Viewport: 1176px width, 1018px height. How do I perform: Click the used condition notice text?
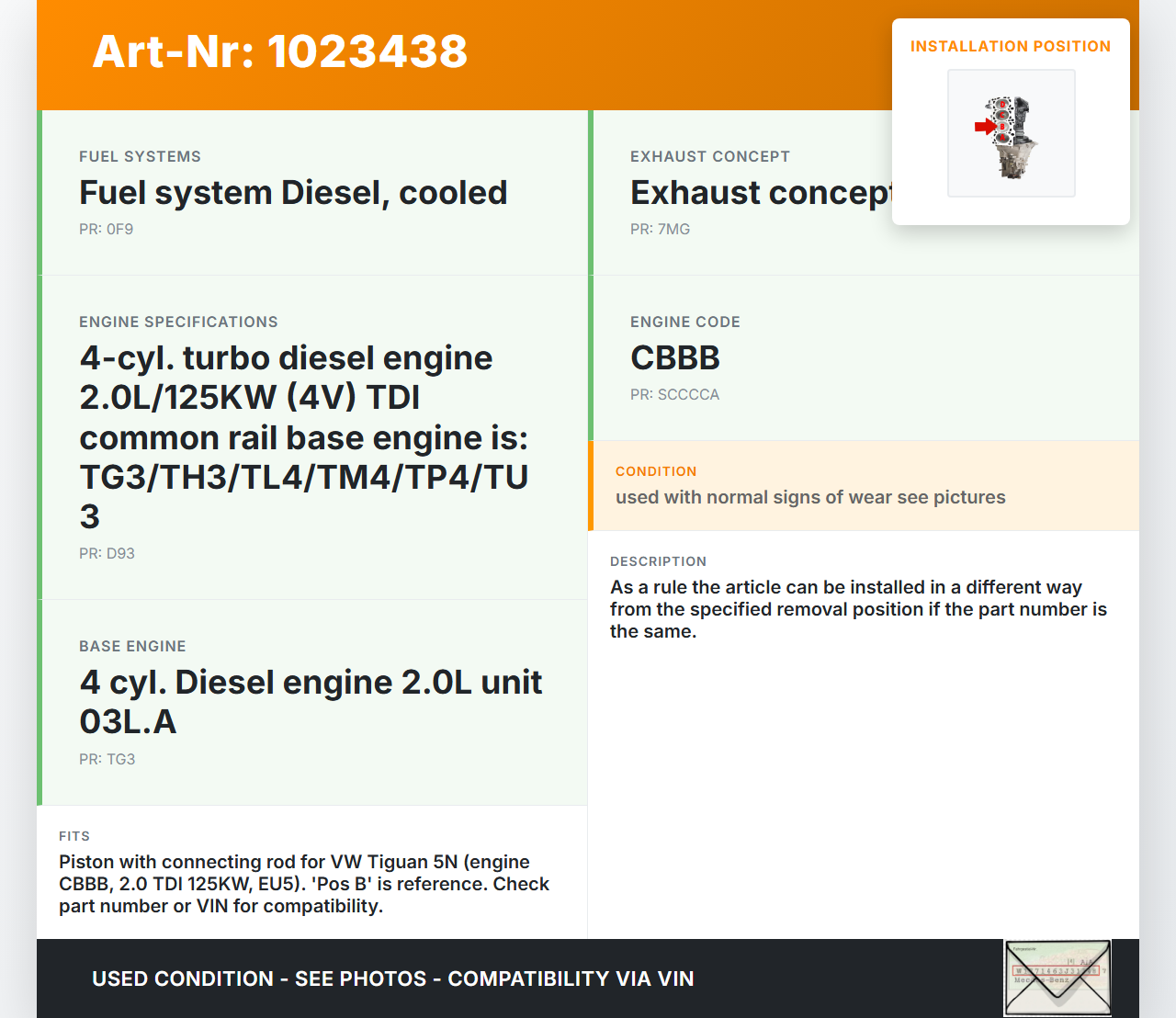tap(809, 497)
